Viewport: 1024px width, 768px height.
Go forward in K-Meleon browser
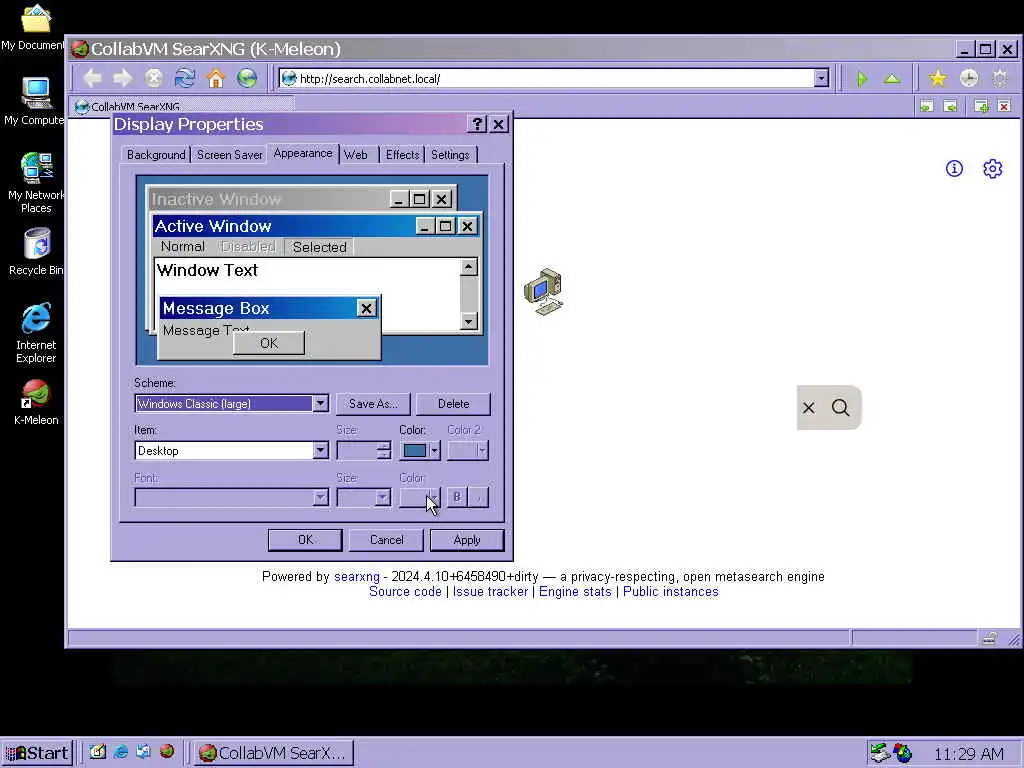tap(123, 78)
